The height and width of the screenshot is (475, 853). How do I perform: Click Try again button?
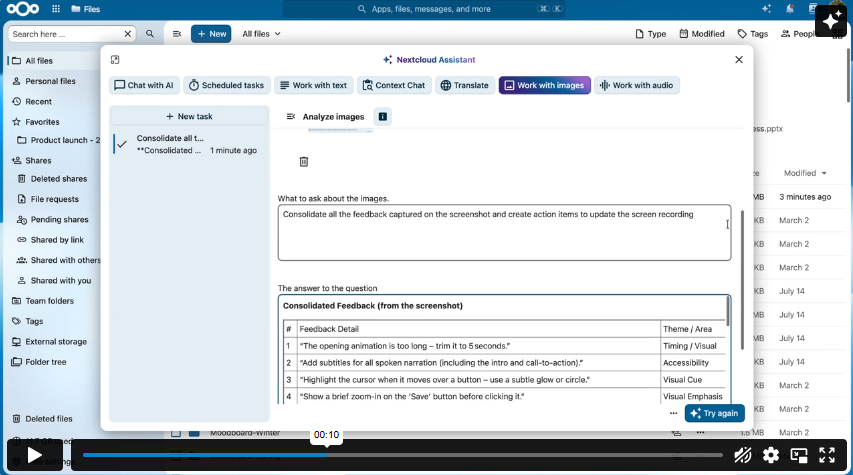[714, 414]
